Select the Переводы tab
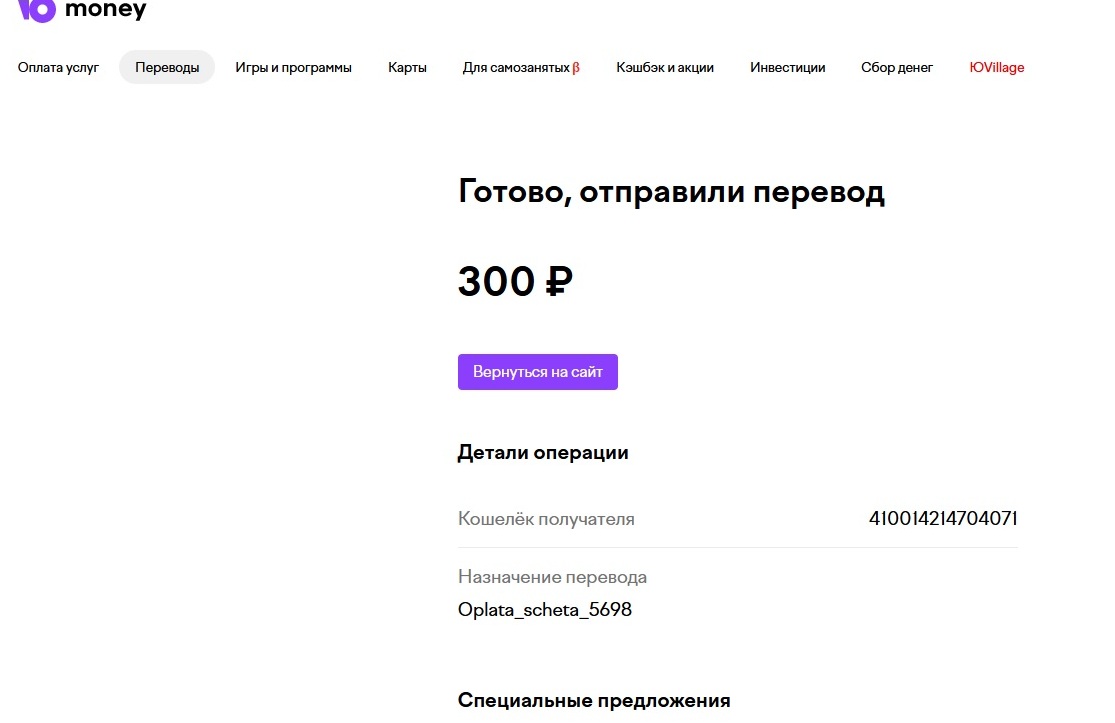The width and height of the screenshot is (1115, 723). click(x=167, y=68)
